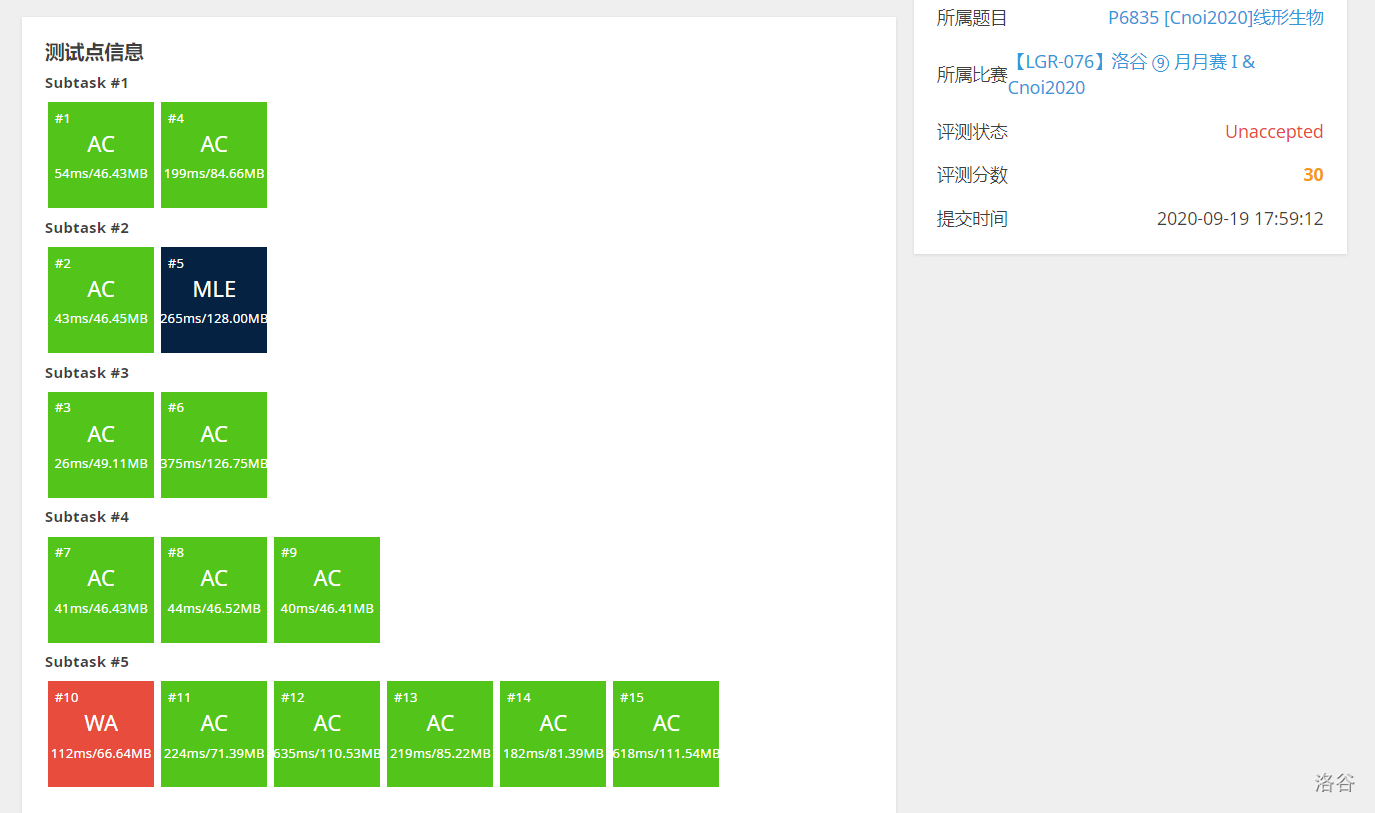Open test case #12 AC tile
The image size is (1375, 813).
pos(327,734)
